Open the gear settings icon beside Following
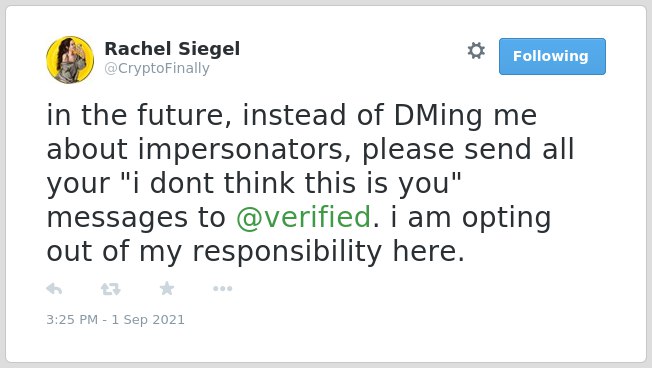The height and width of the screenshot is (368, 652). (x=476, y=51)
